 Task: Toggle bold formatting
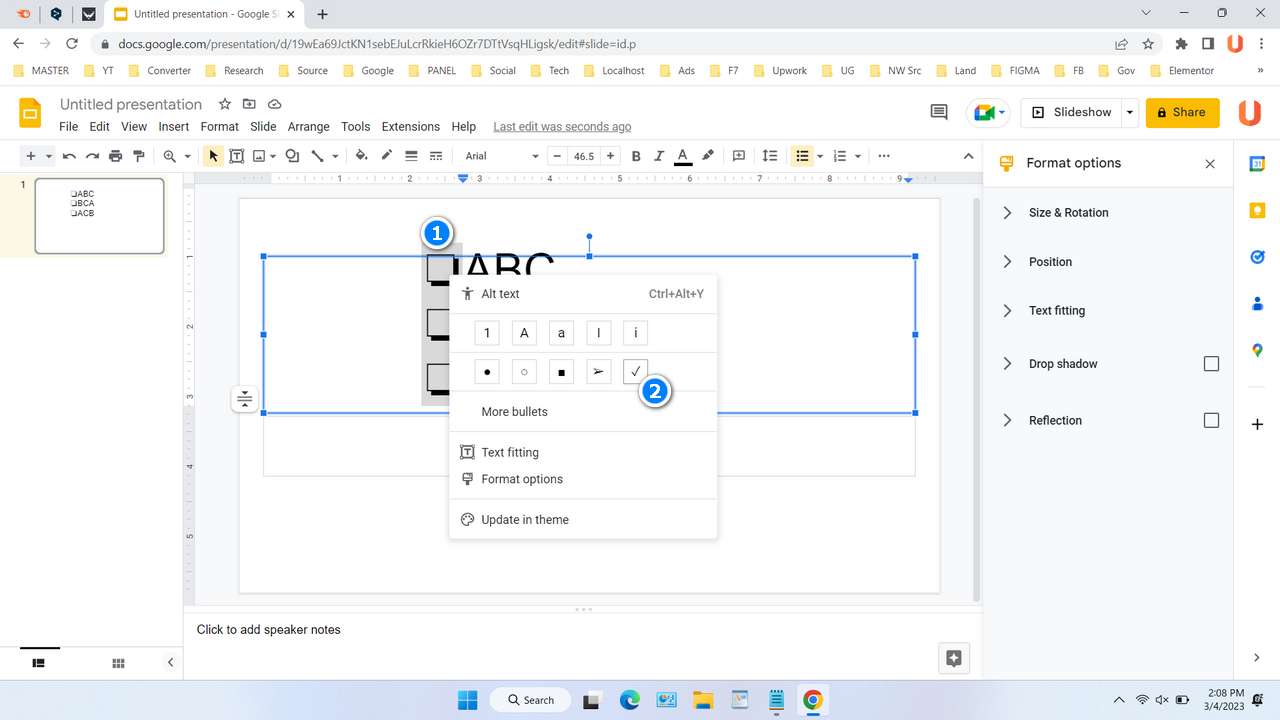pos(636,156)
